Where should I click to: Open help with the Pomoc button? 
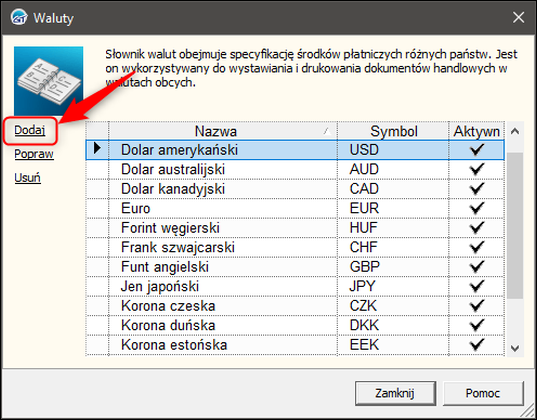[x=483, y=393]
